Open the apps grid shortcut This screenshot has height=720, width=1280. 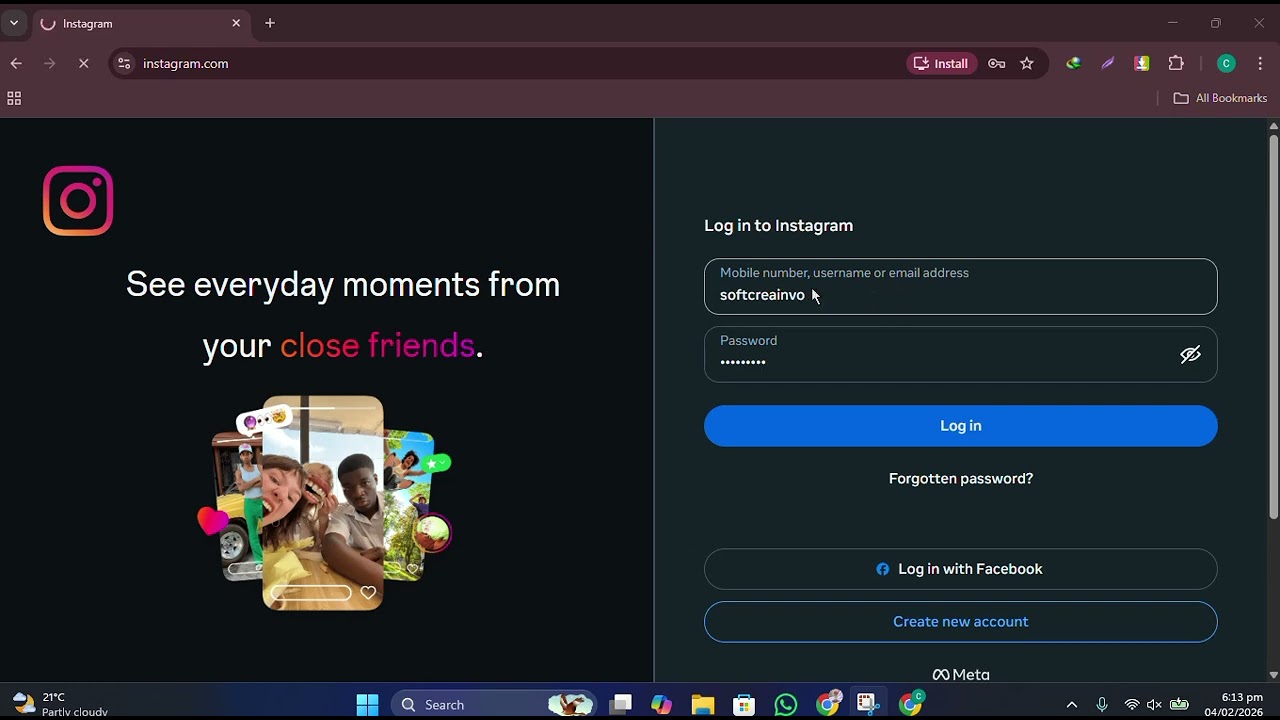[14, 98]
